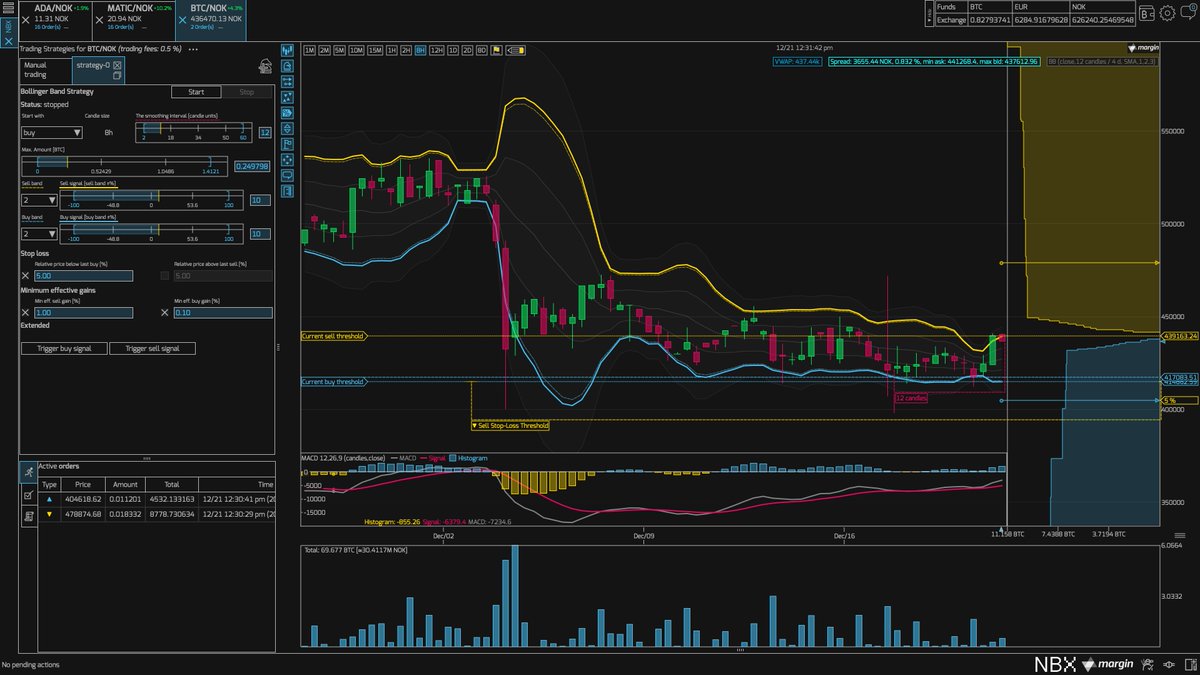This screenshot has height=675, width=1200.
Task: Toggle the Min eff. sell gain X checkbox
Action: (26, 313)
